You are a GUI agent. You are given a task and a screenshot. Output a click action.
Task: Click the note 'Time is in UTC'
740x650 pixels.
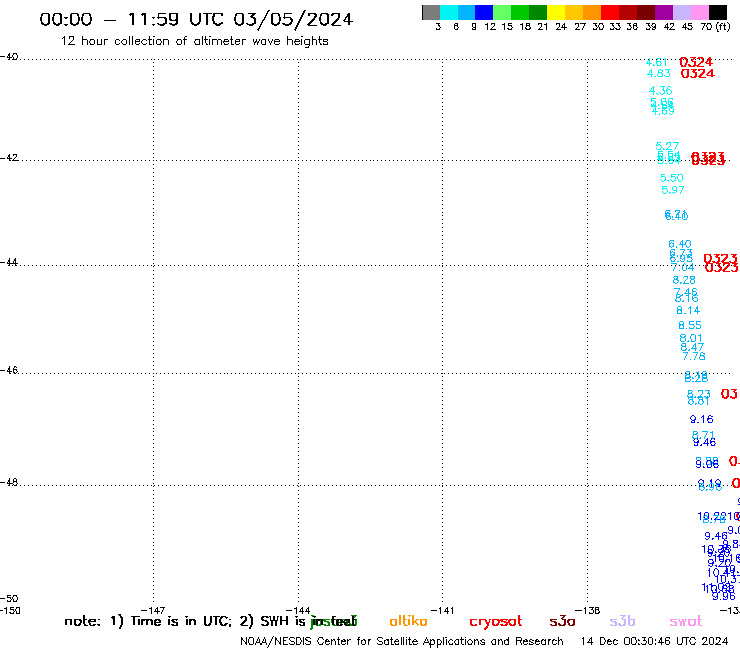[181, 621]
